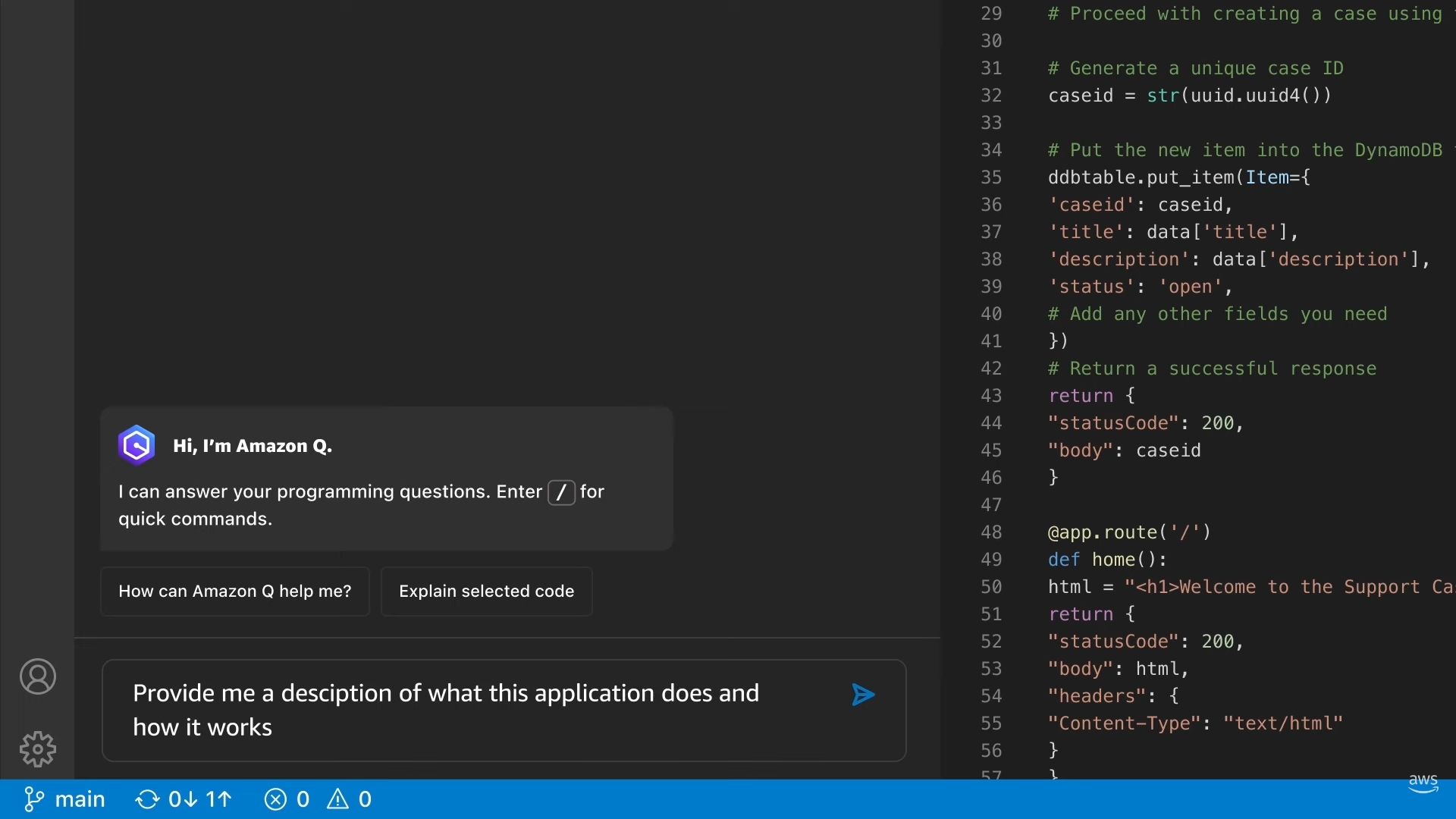Click line number 32 in the gutter

991,96
